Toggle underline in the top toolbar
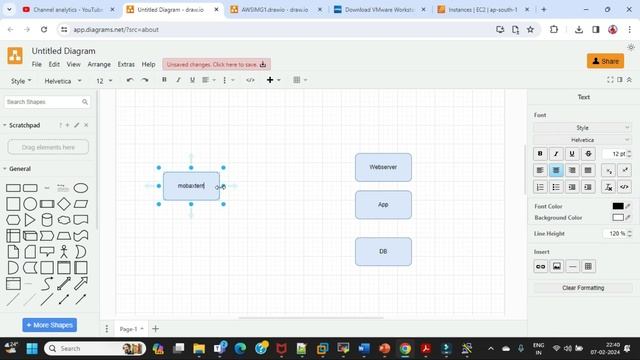 [x=192, y=80]
